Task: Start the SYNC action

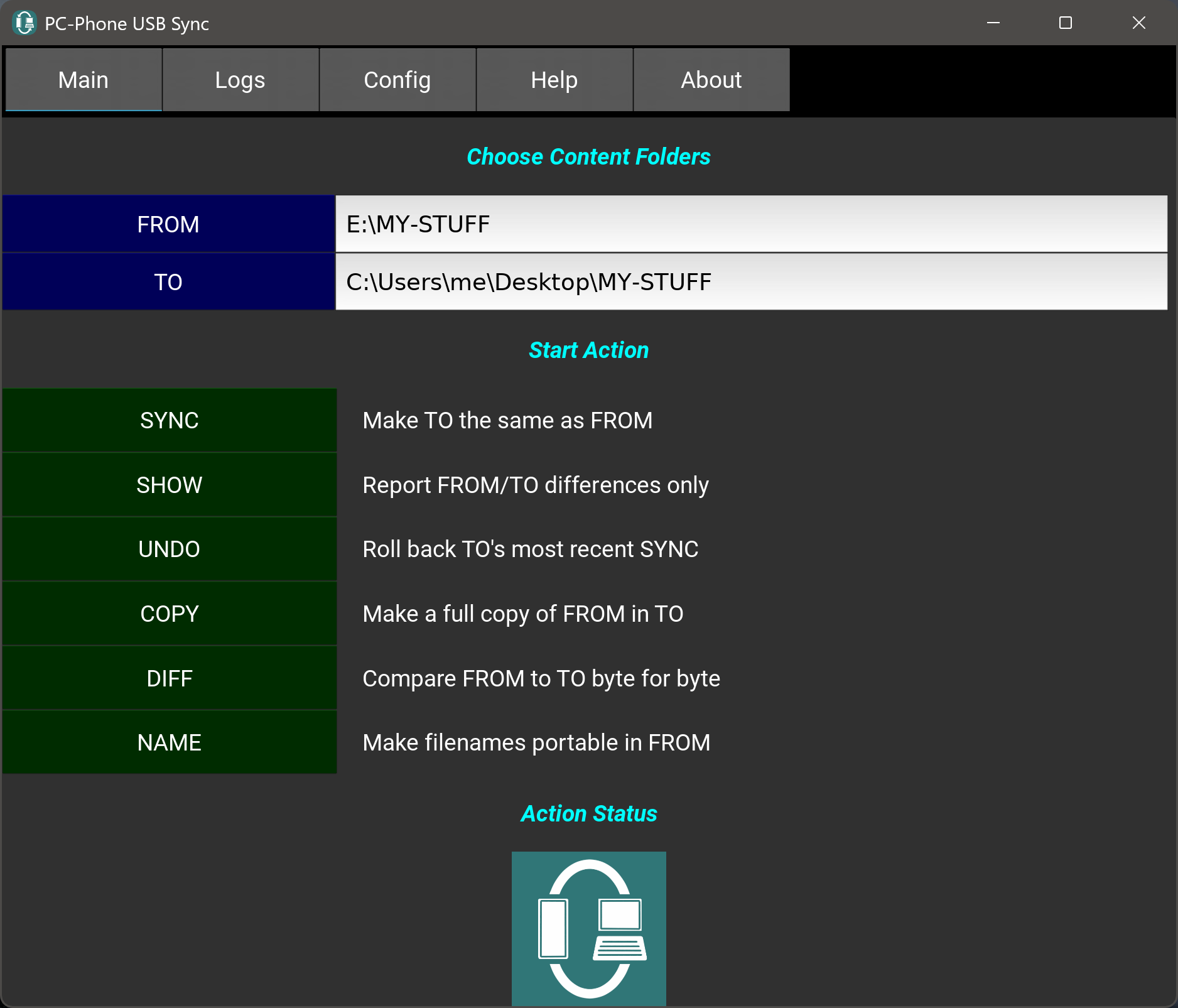Action: pyautogui.click(x=169, y=420)
